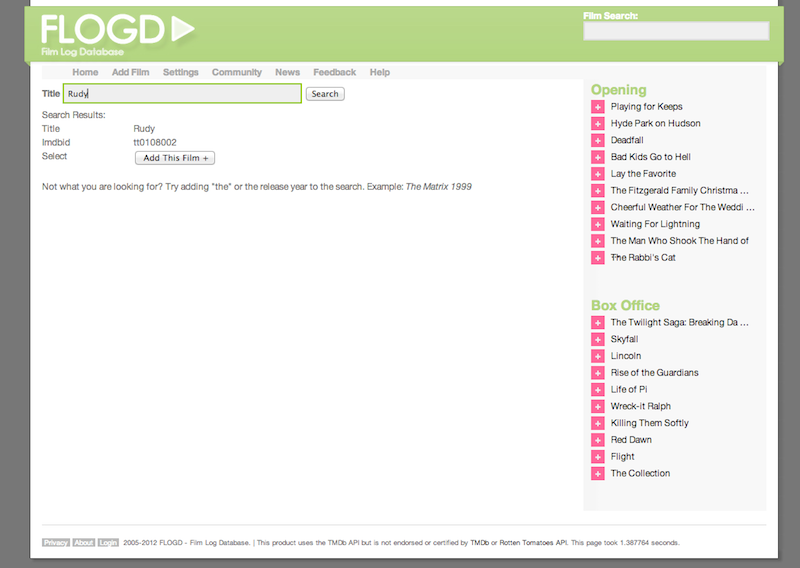
Task: Click the plus icon next to Bad Kids Go to Hell
Action: 597,157
